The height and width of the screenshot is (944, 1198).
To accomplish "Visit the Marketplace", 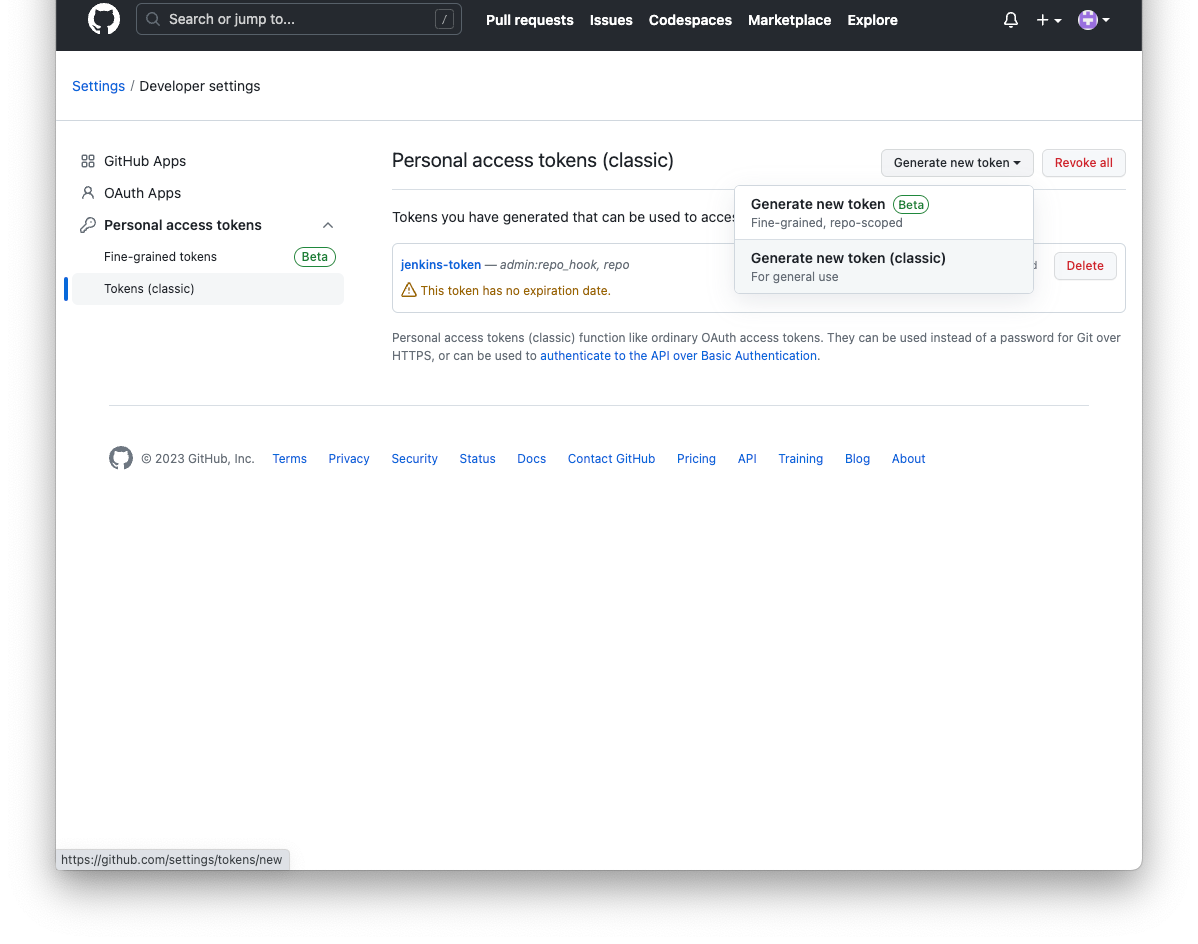I will (789, 20).
